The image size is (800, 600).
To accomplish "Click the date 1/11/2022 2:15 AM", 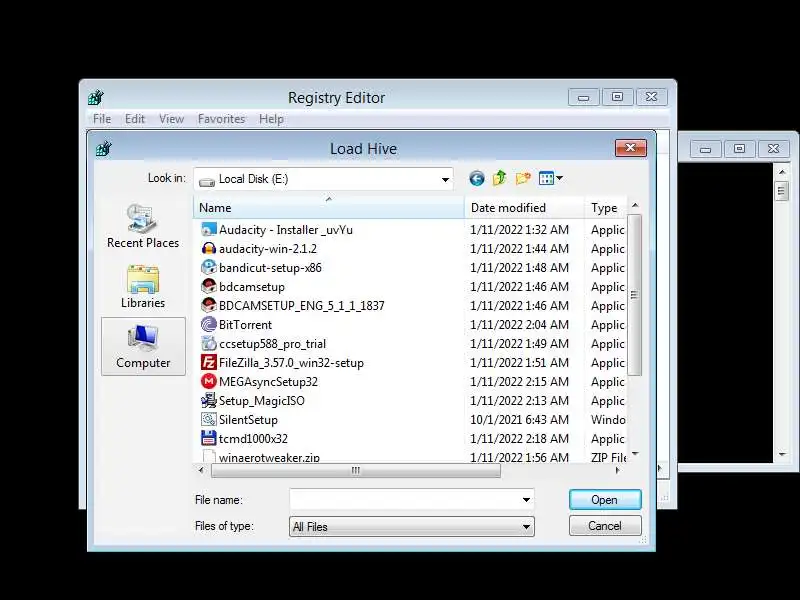I will (519, 382).
